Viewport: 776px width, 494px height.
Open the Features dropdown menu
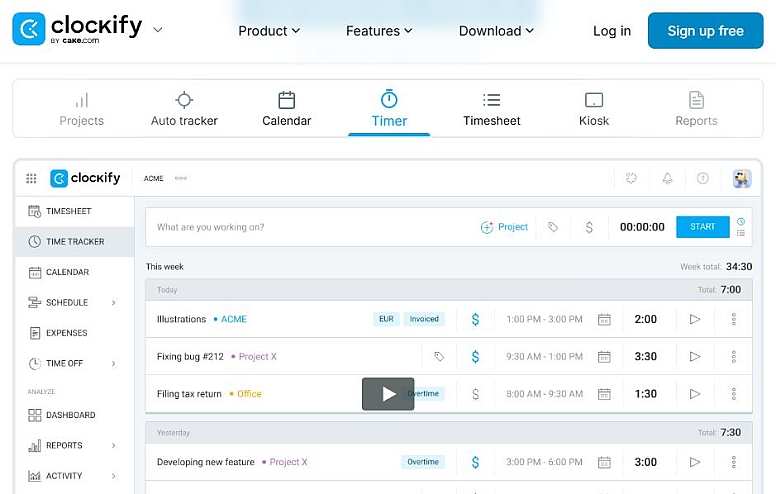(x=379, y=31)
